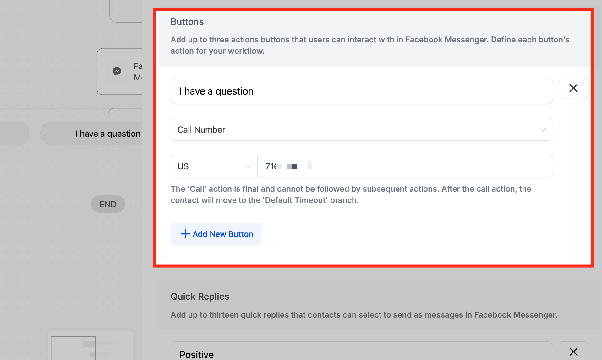Click plus icon in Add New Button

pos(185,234)
